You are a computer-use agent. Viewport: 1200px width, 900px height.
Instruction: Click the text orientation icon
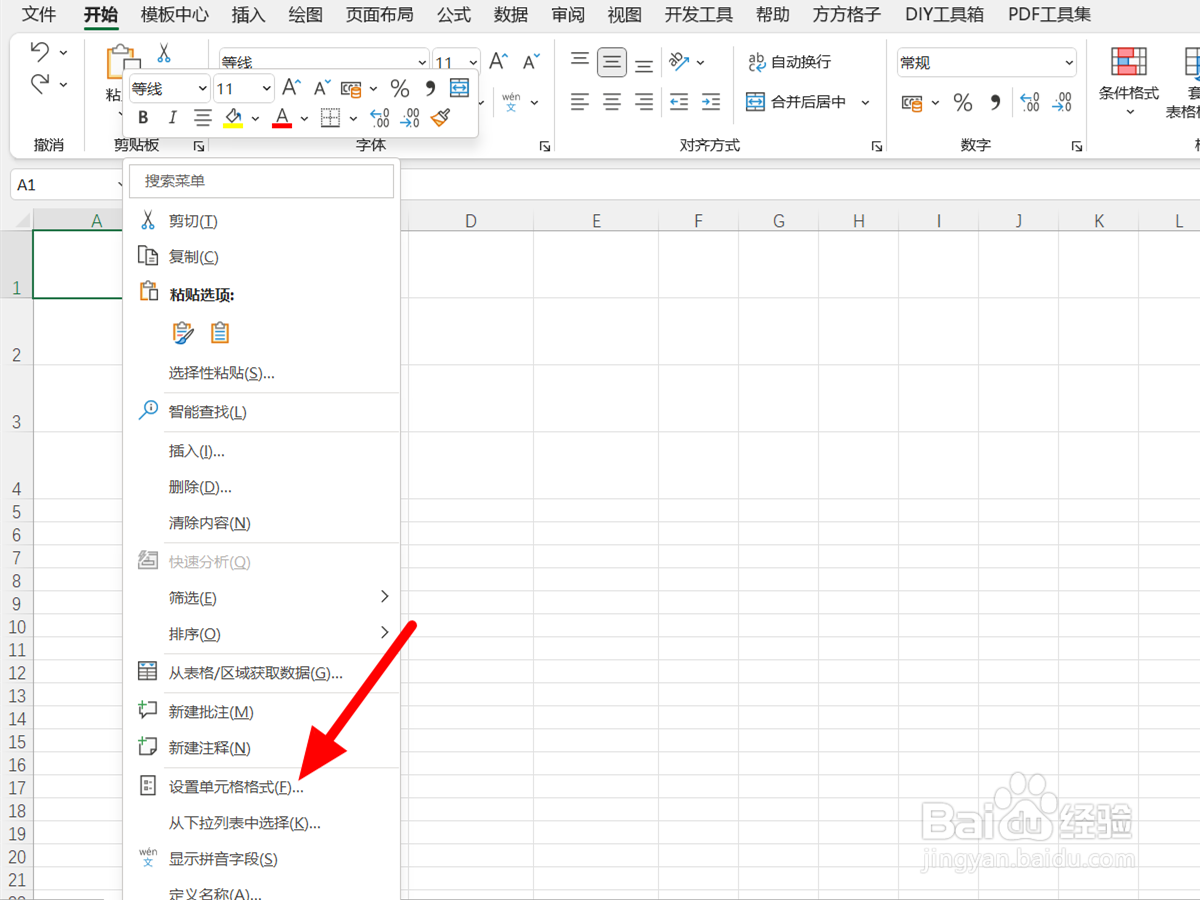pos(680,62)
